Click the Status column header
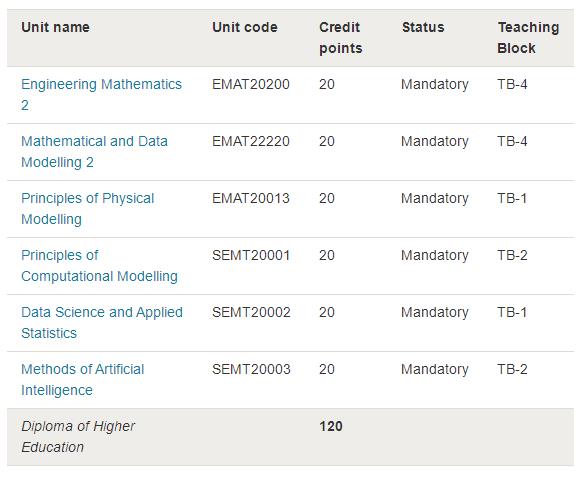The width and height of the screenshot is (586, 479). (423, 27)
